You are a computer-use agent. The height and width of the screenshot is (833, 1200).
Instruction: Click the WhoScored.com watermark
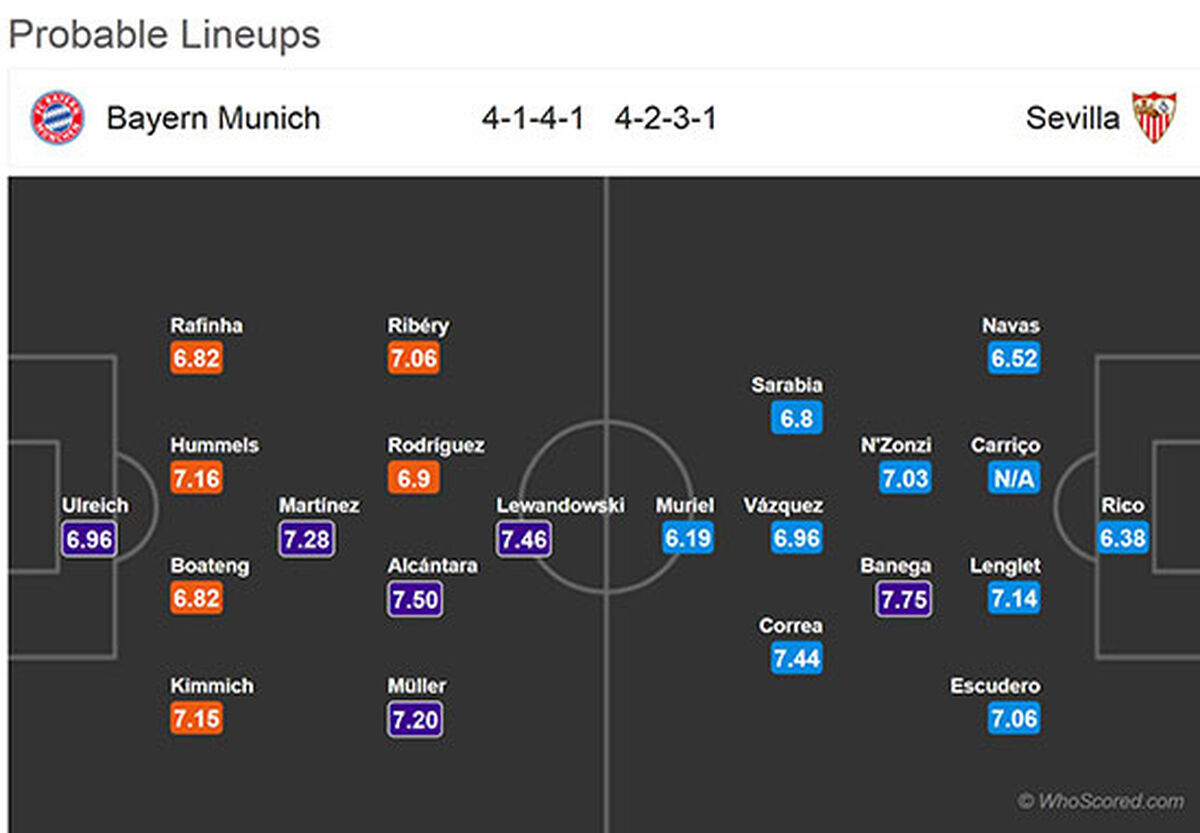click(1100, 800)
